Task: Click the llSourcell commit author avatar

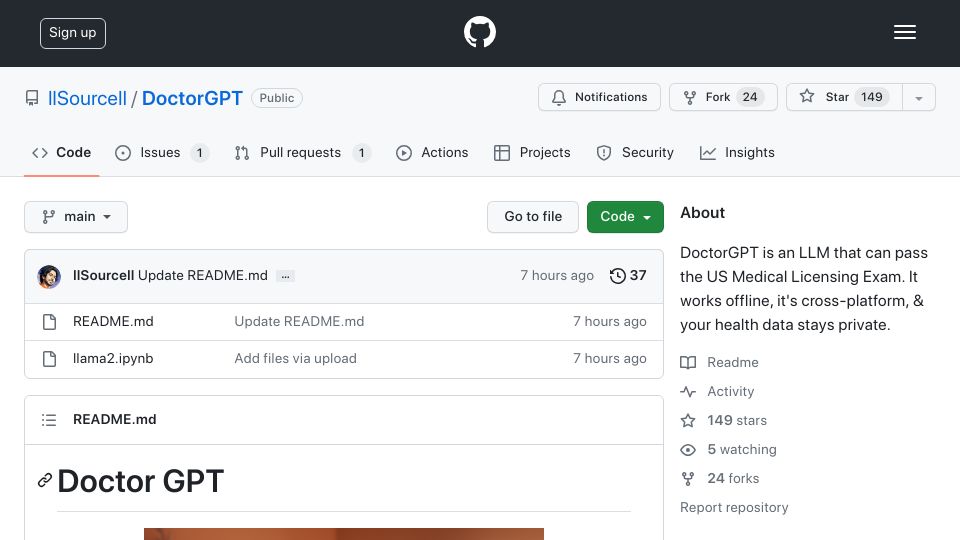Action: click(49, 277)
